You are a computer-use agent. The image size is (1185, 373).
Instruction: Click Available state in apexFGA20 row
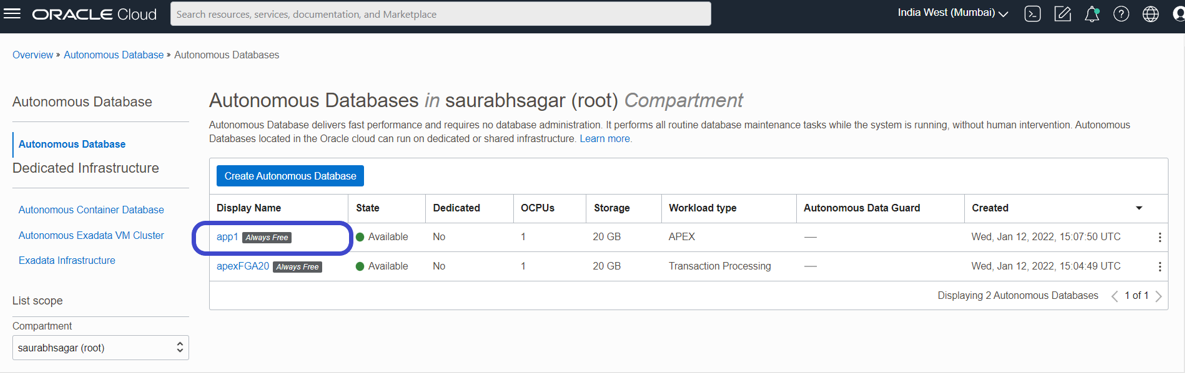click(382, 267)
